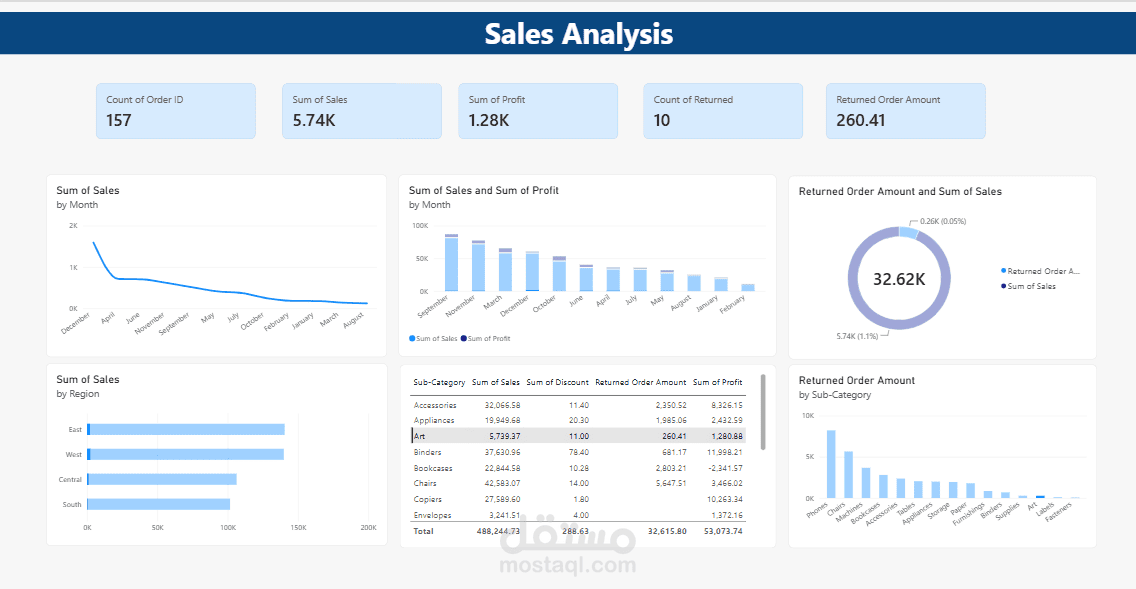This screenshot has height=589, width=1136.
Task: Click the Sum of Sales legend marker in the bar chart
Action: click(412, 338)
